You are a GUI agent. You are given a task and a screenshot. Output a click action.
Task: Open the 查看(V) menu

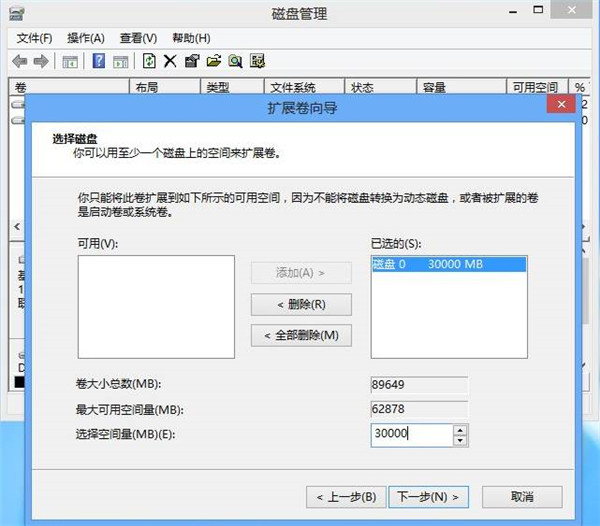(x=138, y=38)
